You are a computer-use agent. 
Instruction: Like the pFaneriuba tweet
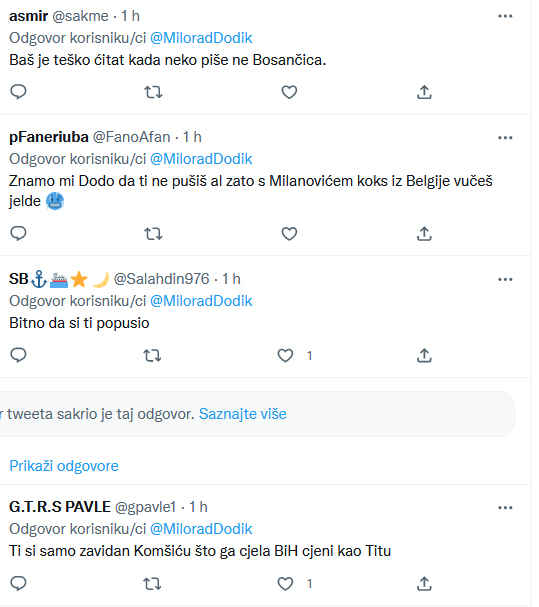click(289, 234)
